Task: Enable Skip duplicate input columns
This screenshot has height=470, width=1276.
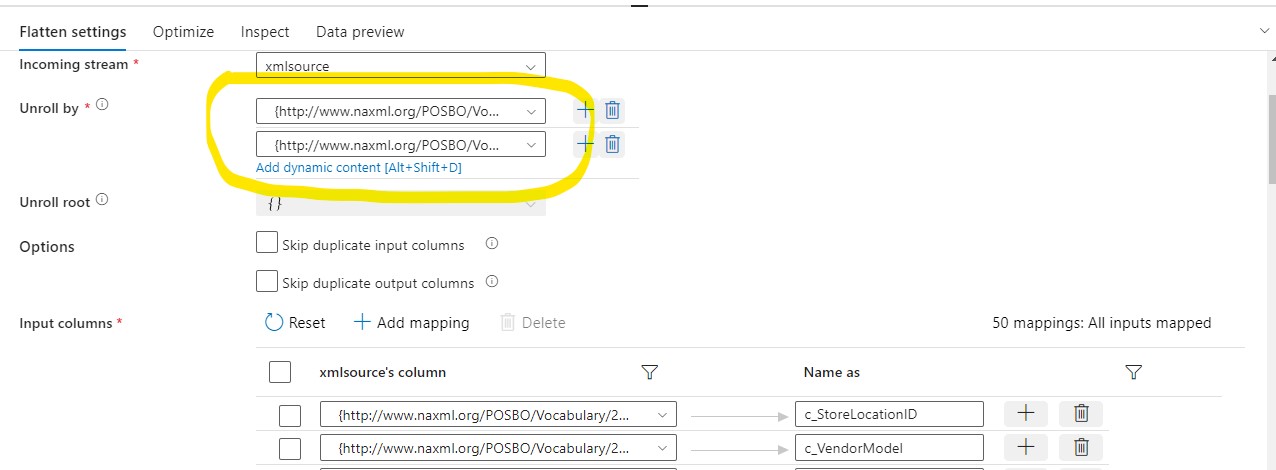Action: coord(267,243)
